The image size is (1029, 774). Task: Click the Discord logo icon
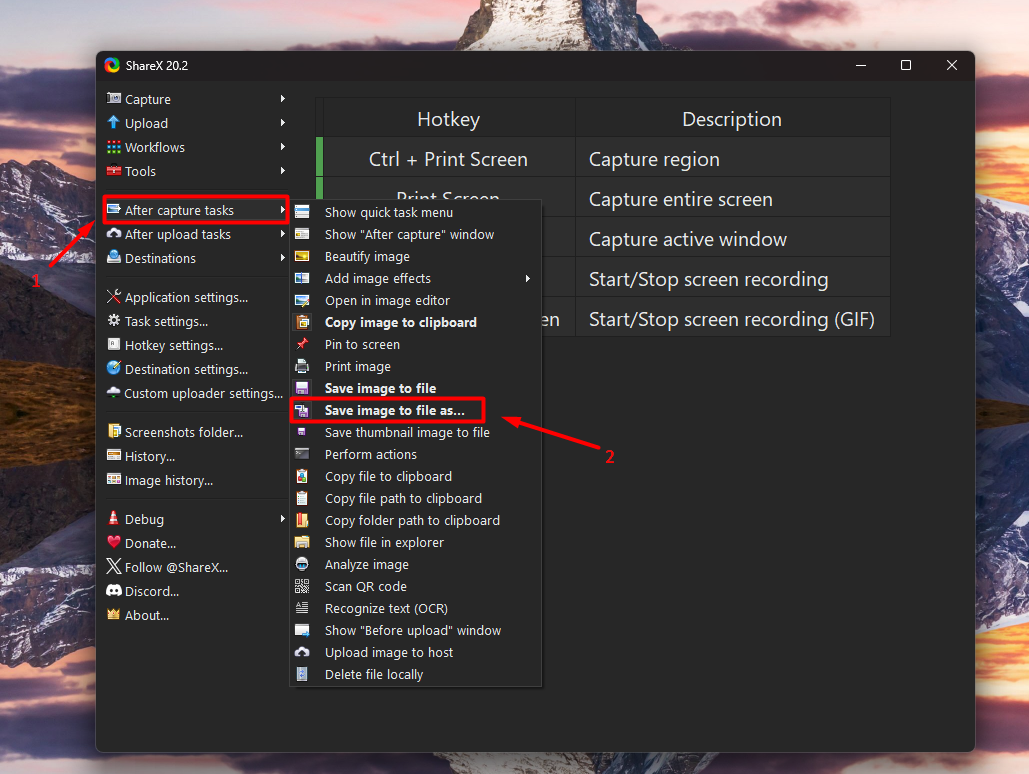click(114, 590)
